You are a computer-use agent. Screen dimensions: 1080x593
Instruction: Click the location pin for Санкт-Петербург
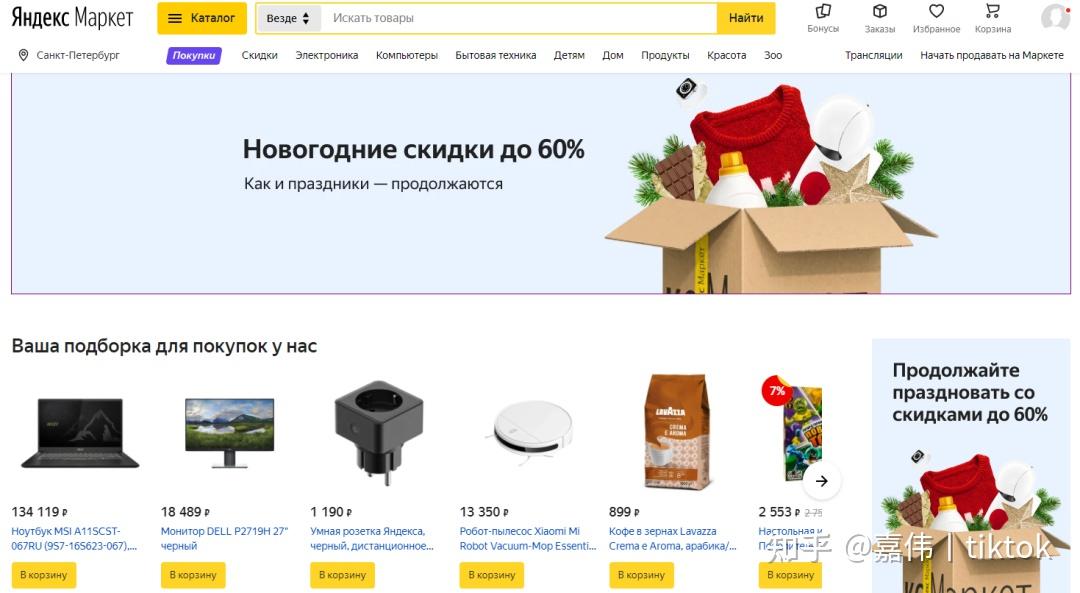pyautogui.click(x=23, y=55)
